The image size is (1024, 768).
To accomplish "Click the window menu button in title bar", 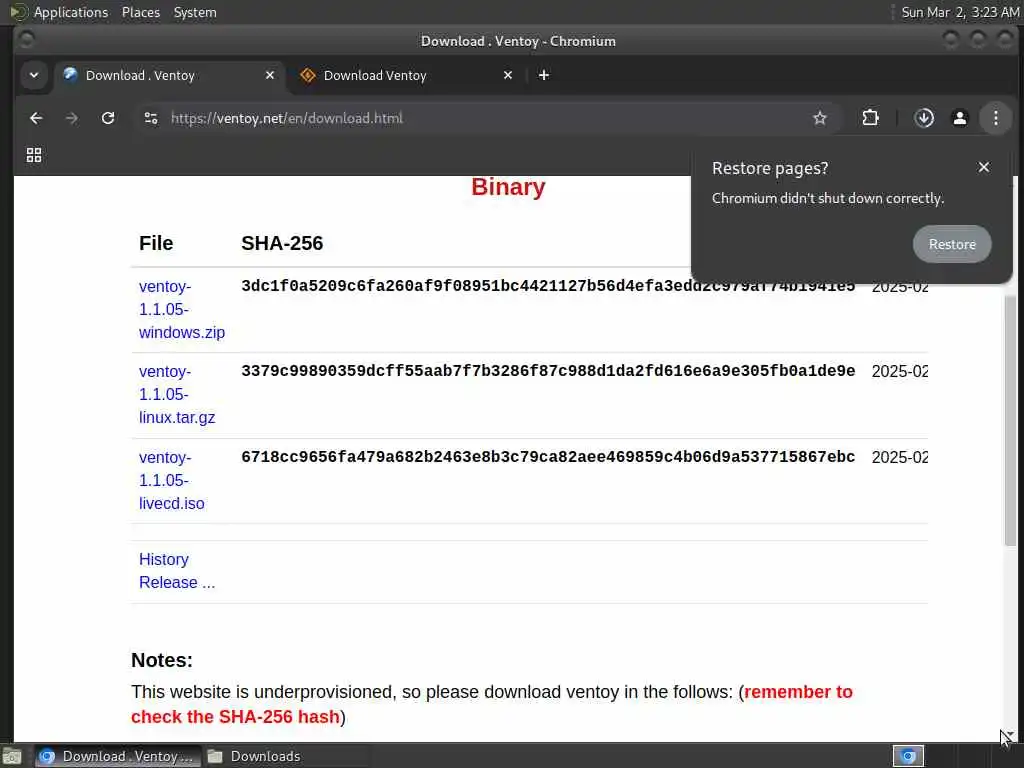I will point(27,40).
